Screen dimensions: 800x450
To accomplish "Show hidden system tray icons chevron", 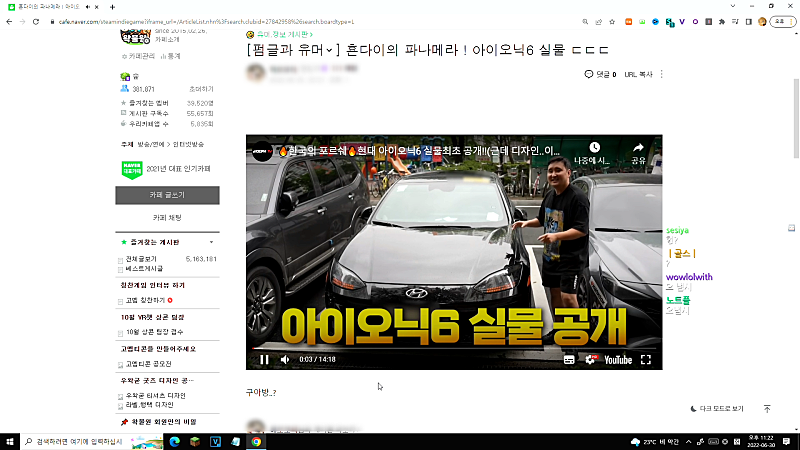I will coord(688,442).
